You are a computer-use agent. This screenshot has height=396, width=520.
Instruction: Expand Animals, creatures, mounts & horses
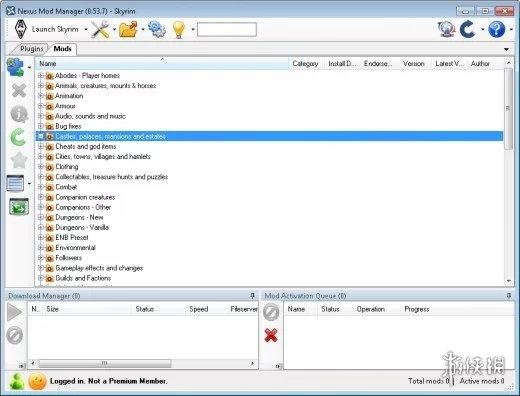click(x=41, y=86)
